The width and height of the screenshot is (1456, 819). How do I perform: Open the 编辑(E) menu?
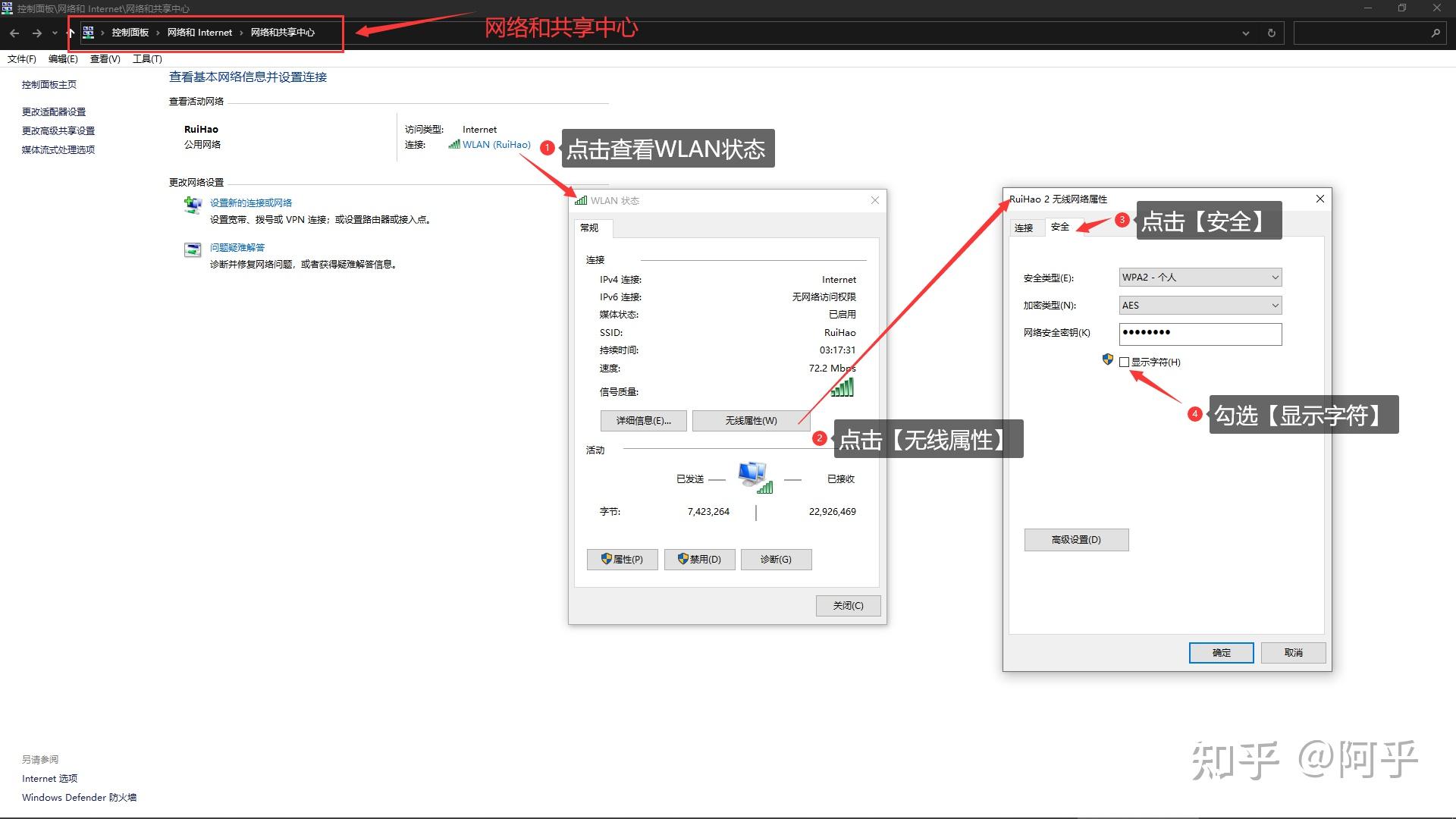click(x=63, y=59)
